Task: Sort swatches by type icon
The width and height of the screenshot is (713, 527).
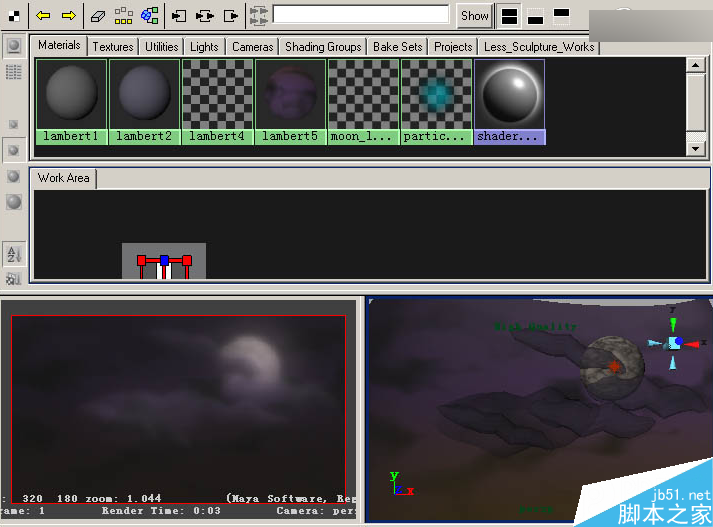Action: [14, 278]
